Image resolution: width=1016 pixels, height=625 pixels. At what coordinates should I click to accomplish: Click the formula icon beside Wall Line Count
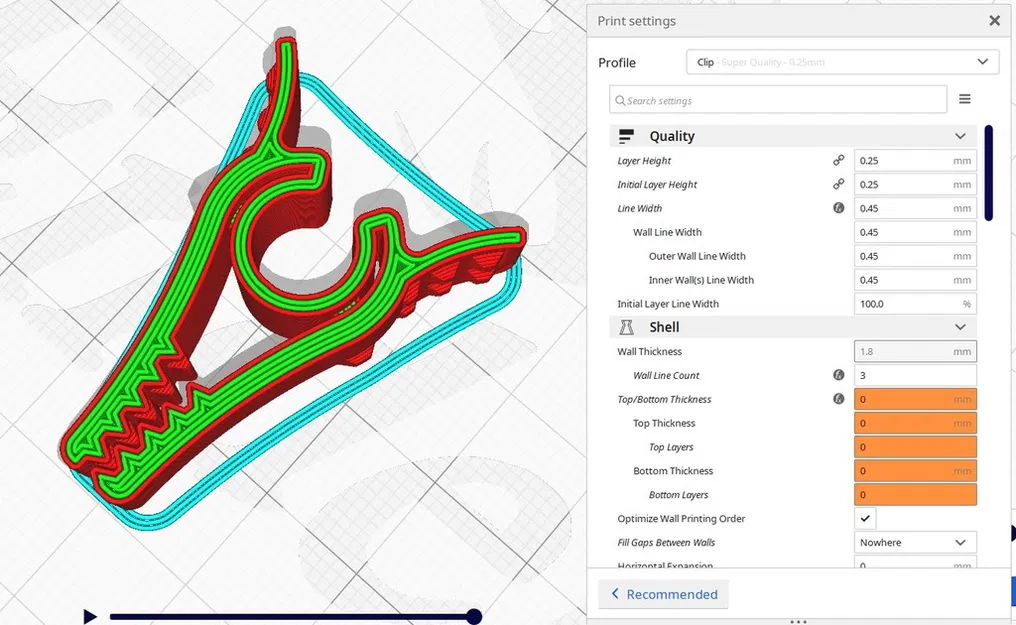pos(838,375)
